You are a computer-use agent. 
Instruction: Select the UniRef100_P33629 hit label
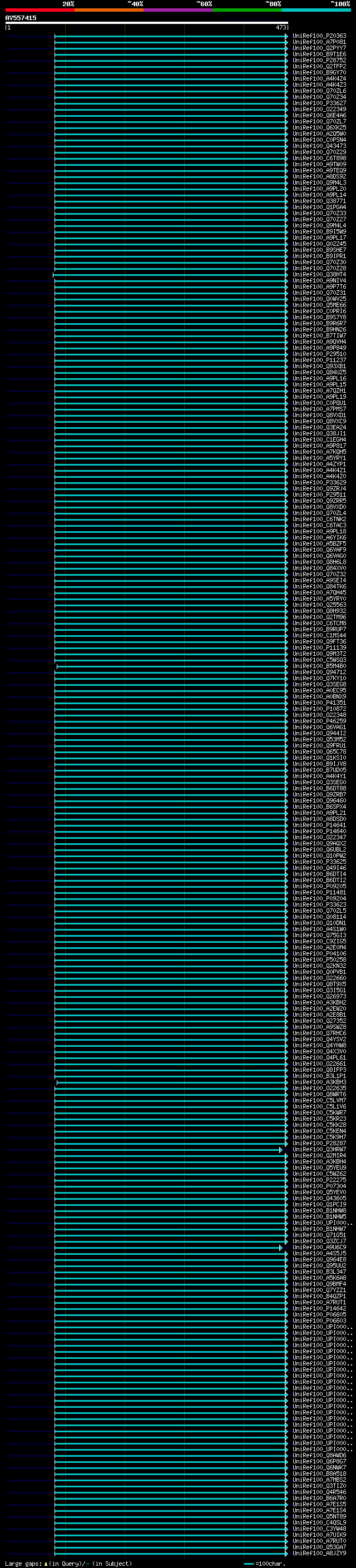(x=319, y=483)
